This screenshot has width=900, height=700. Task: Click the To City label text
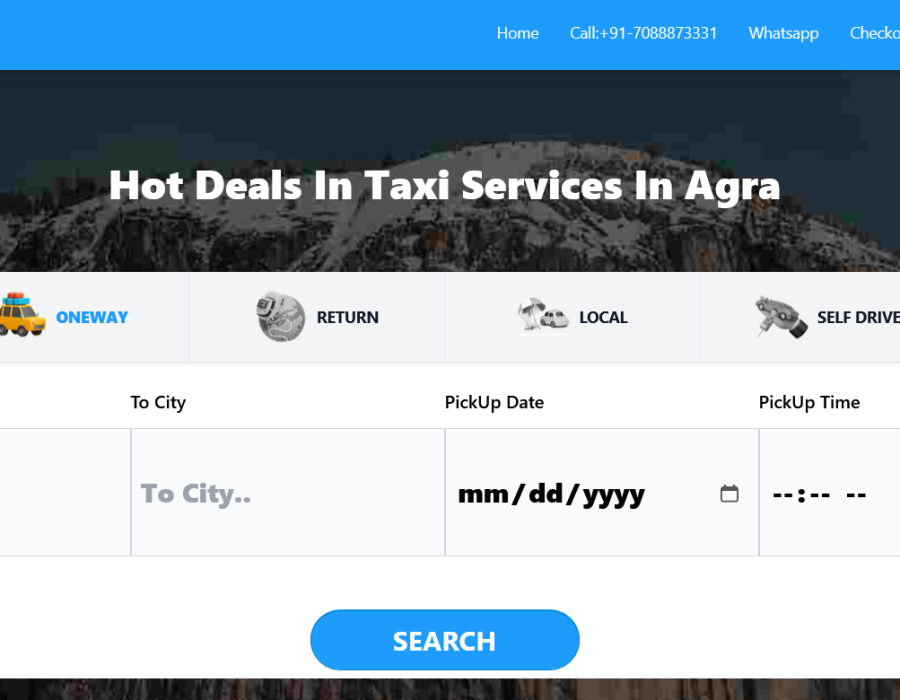pos(158,402)
